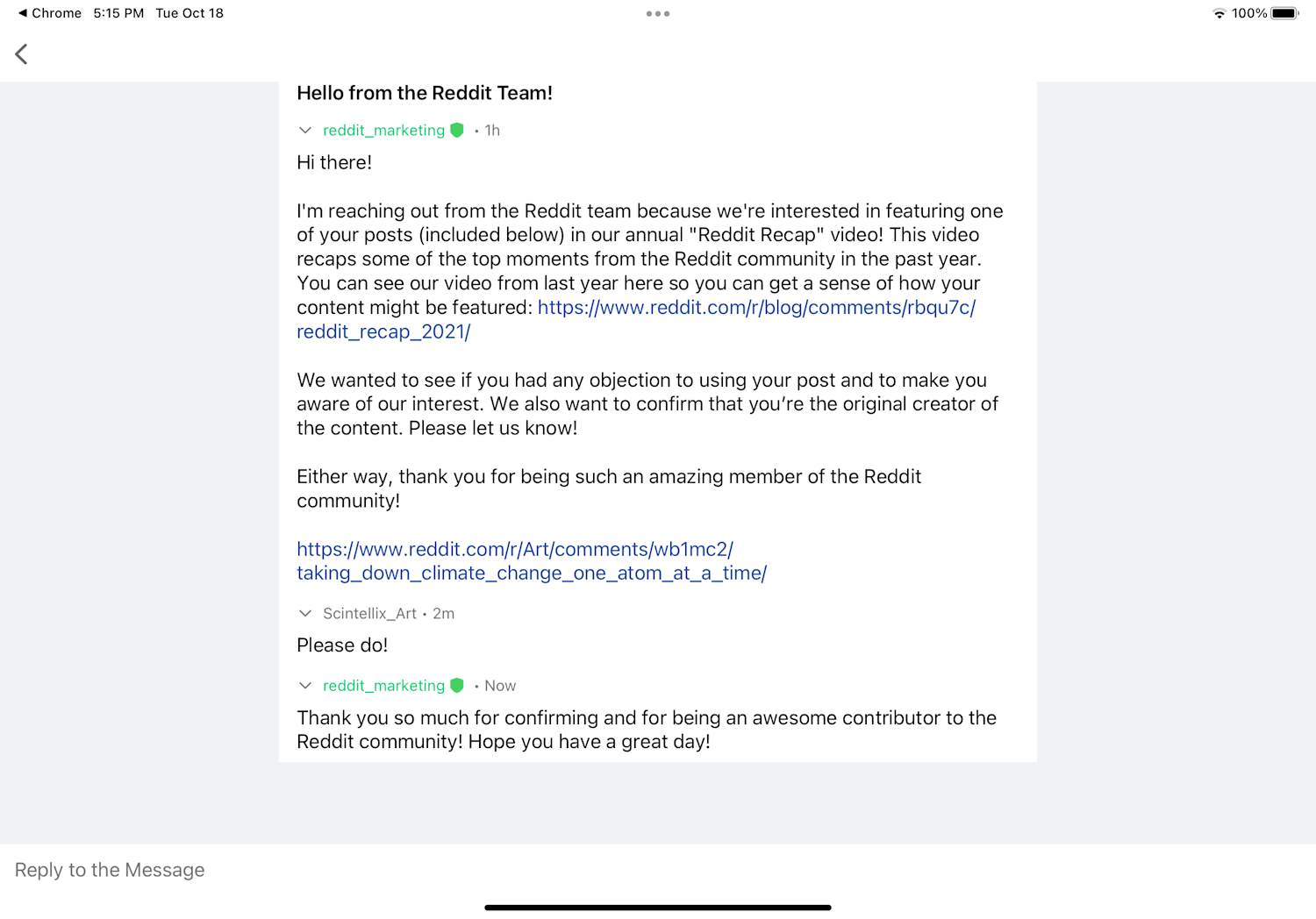Collapse the Scintellix_Art reply

click(x=305, y=613)
